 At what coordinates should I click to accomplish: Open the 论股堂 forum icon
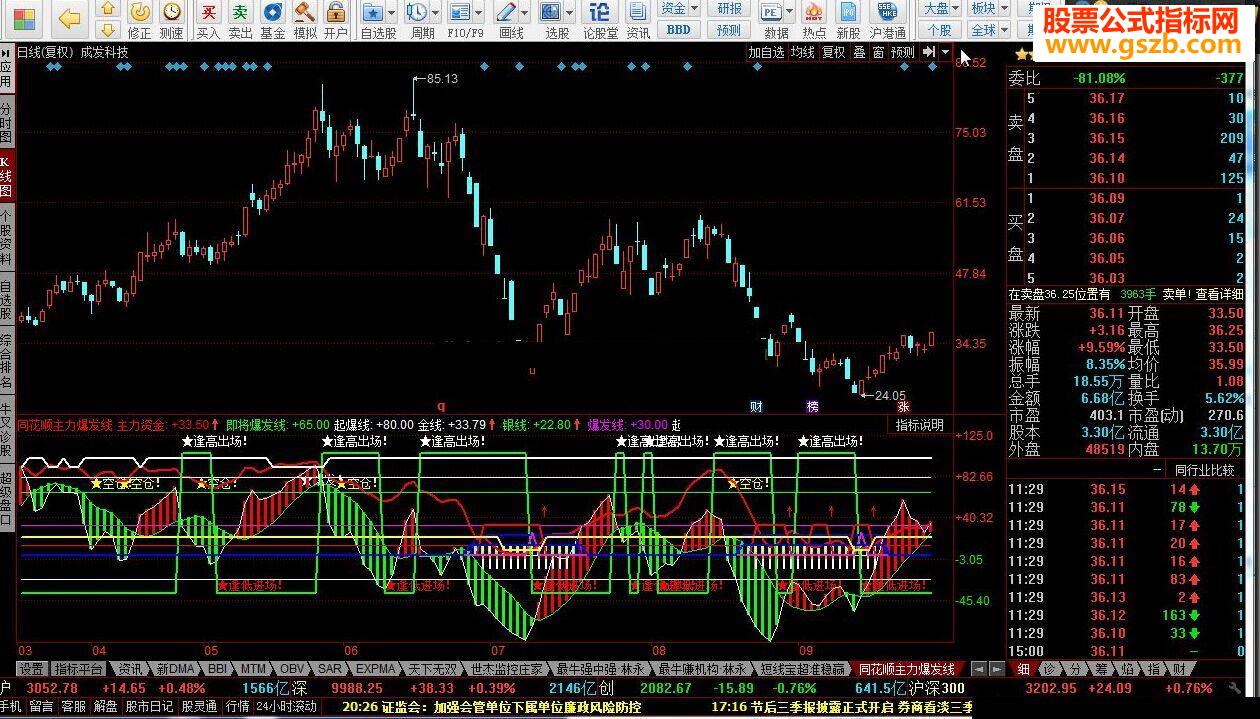point(600,20)
